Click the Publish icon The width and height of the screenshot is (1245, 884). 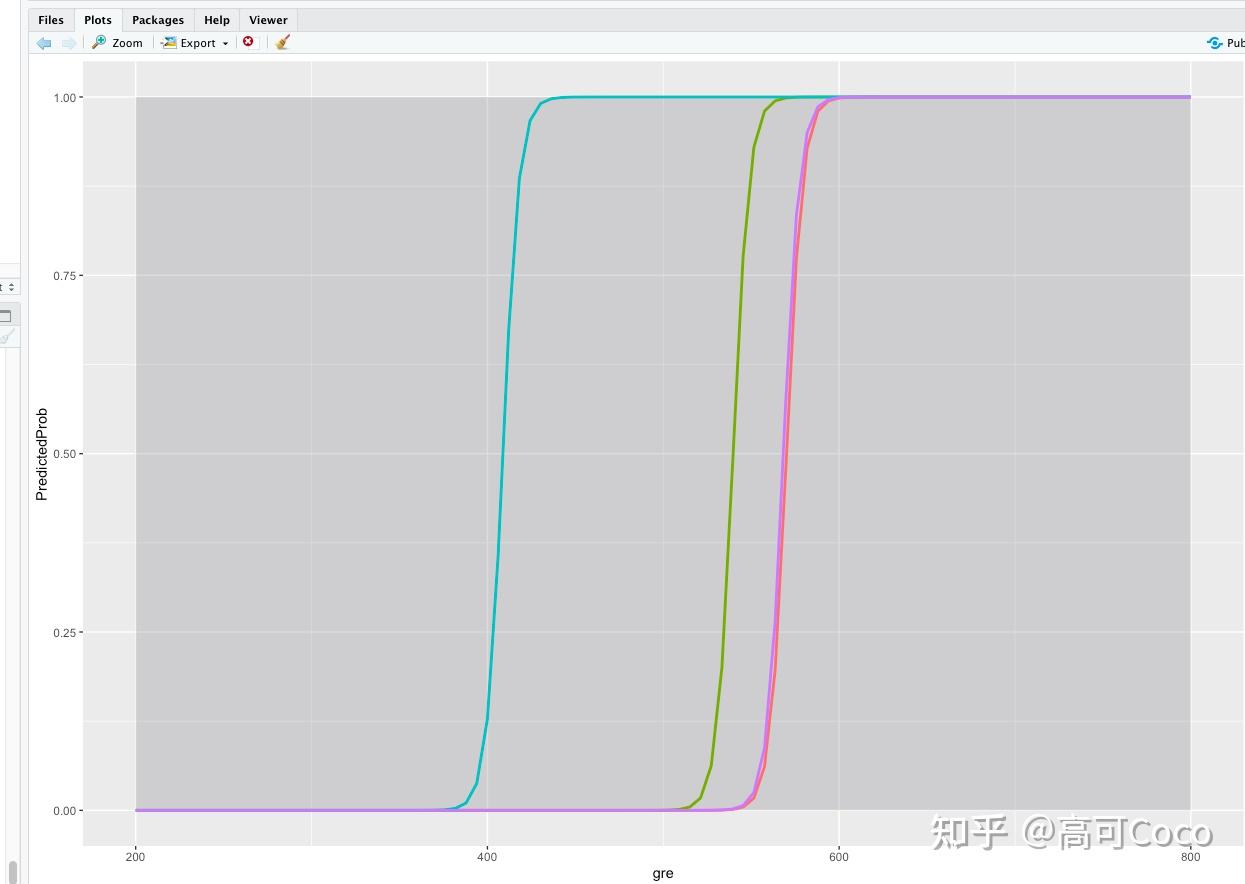(x=1225, y=43)
